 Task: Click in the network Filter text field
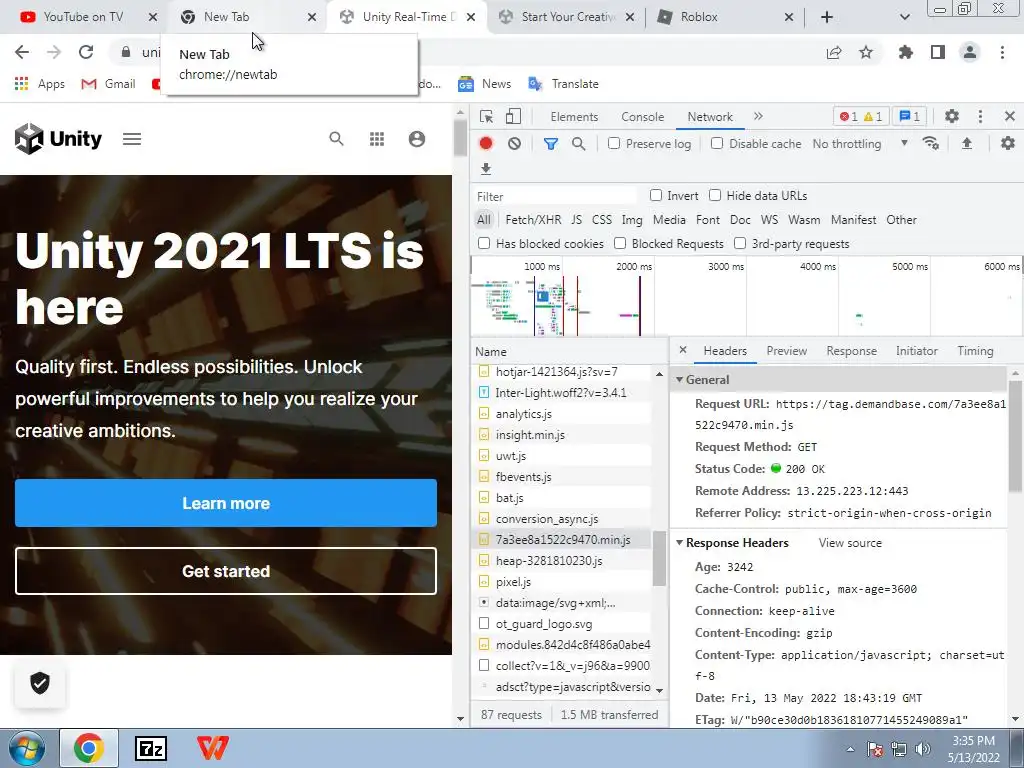pos(555,196)
